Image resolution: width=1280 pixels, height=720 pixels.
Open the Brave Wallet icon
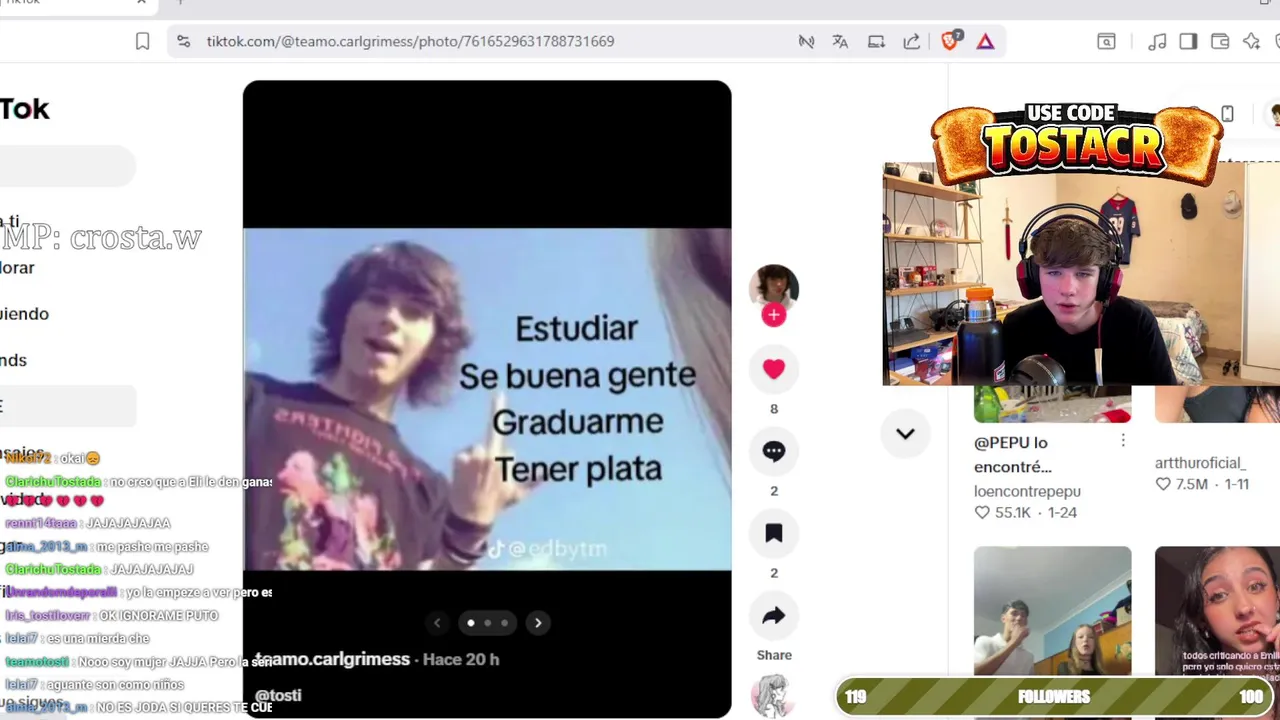pos(1219,41)
